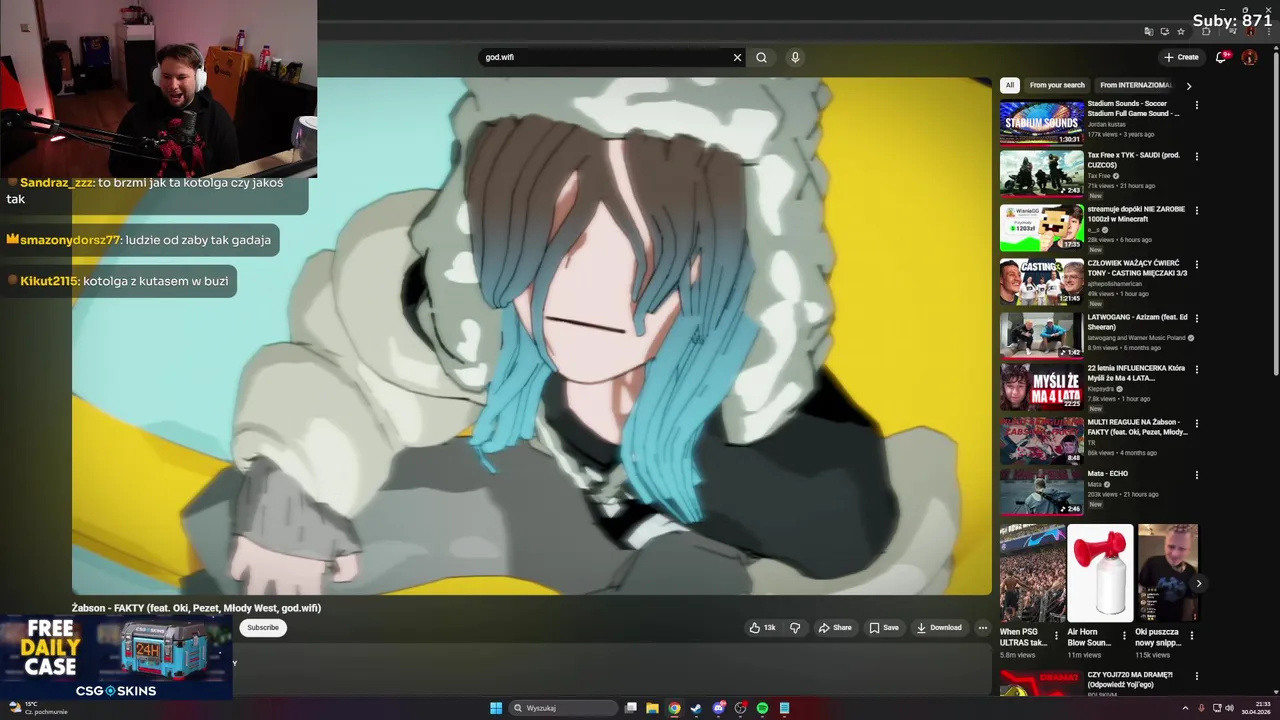Open more actions below the video
The width and height of the screenshot is (1280, 720).
pos(982,628)
